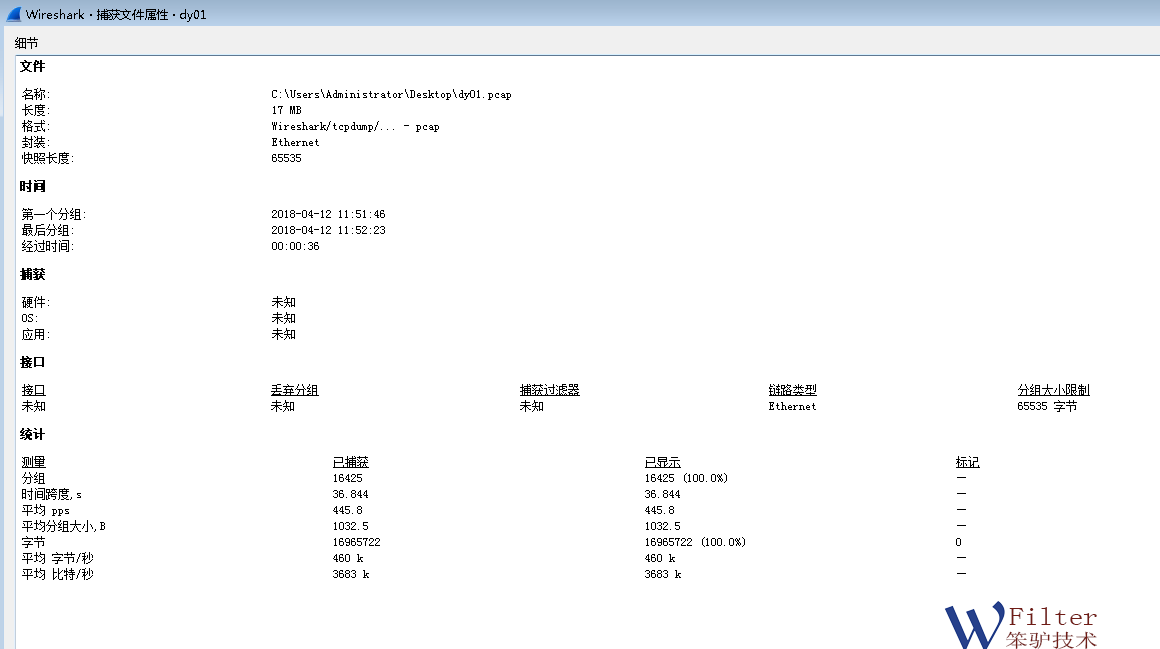Screen dimensions: 1160x649
Task: Click the 分组大小限制 column header
Action: (1053, 390)
